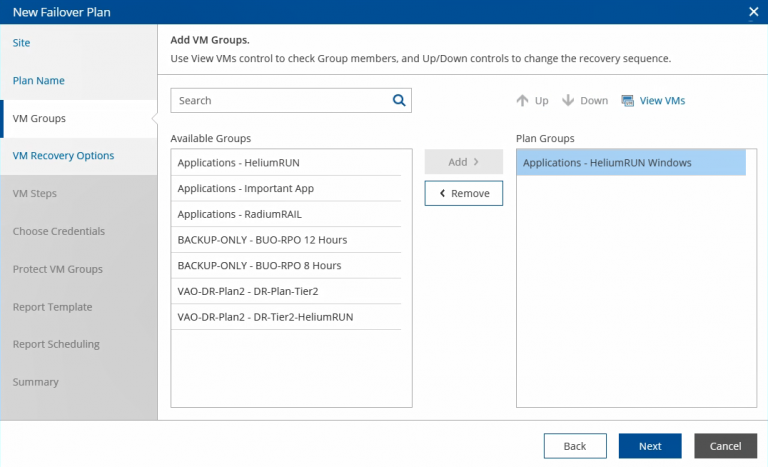Select "BACKUP-ONLY - BUO-RPO 8 Hours" group

(286, 266)
